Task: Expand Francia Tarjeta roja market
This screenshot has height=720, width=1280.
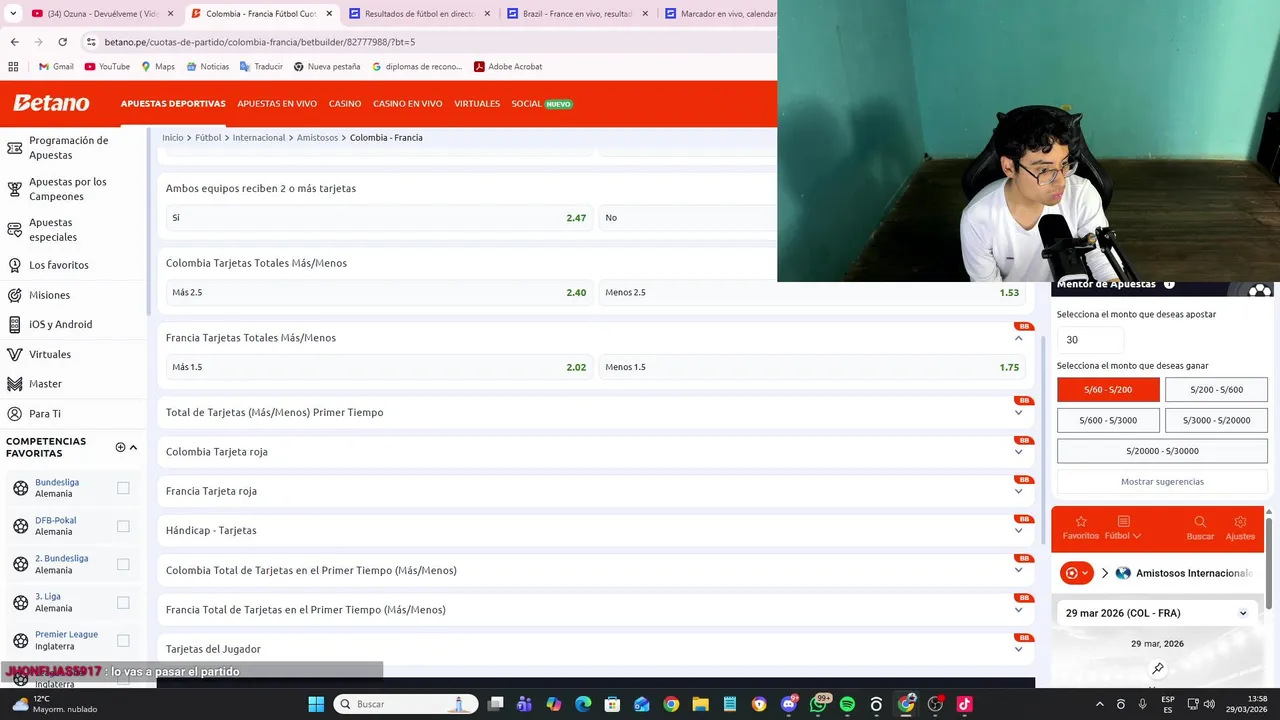Action: pyautogui.click(x=1018, y=491)
